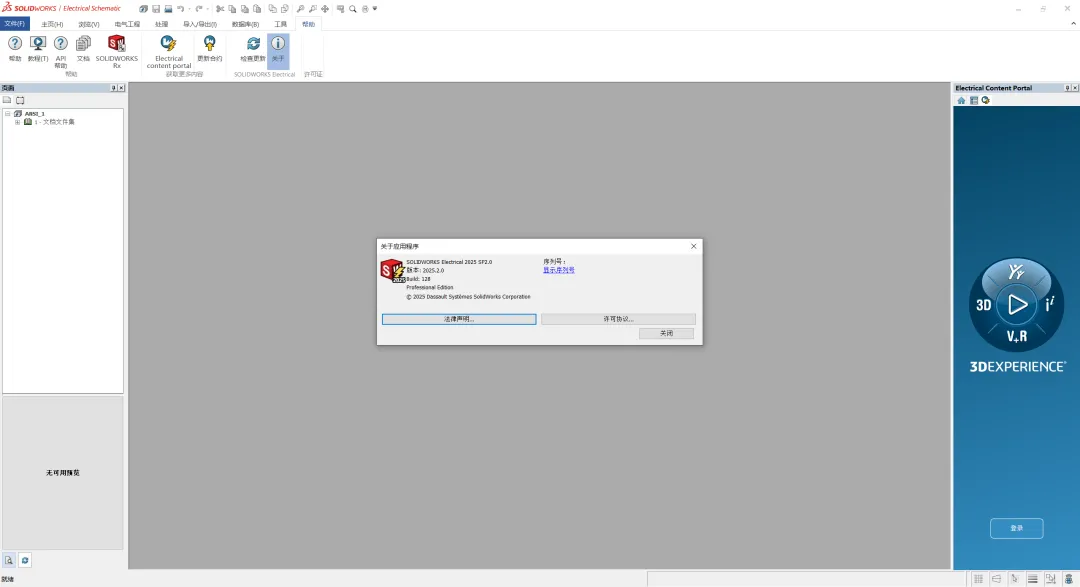Image resolution: width=1080 pixels, height=587 pixels.
Task: Switch to the 工具 ribbon tab
Action: [x=280, y=24]
